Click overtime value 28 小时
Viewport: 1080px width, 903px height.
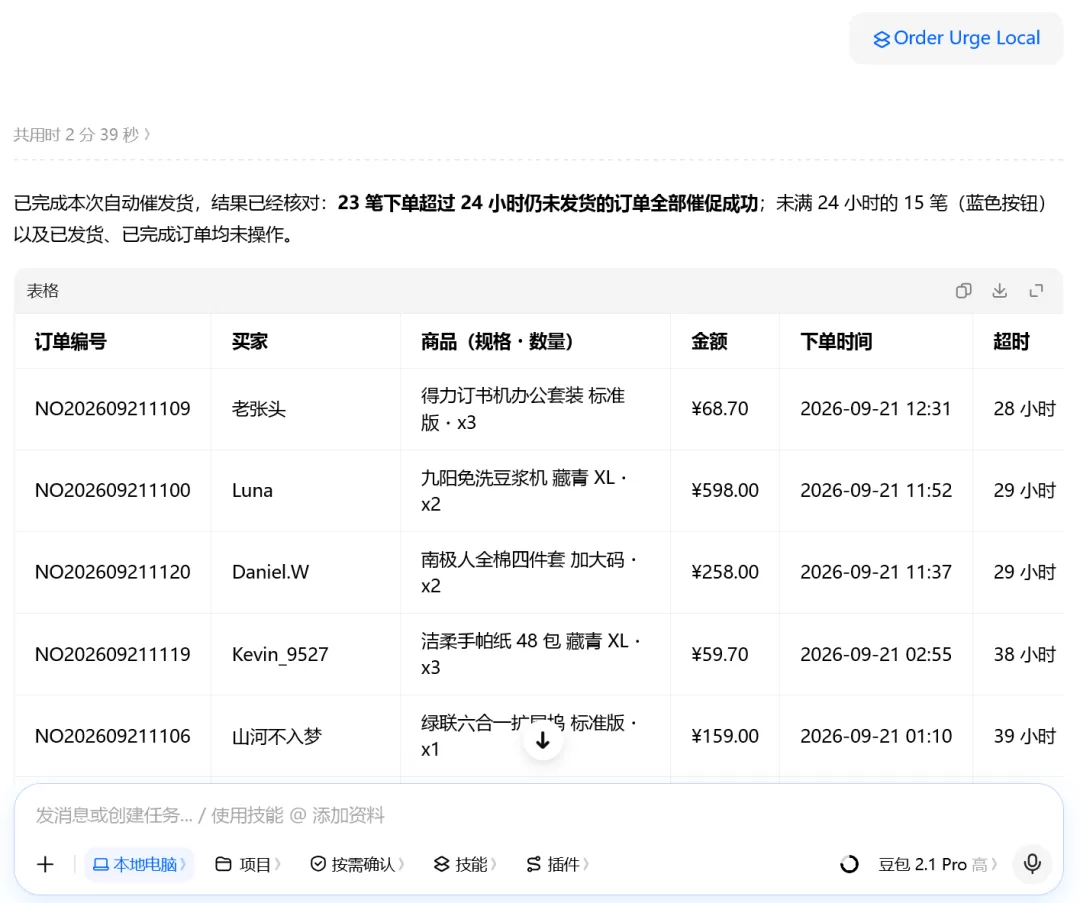1025,409
